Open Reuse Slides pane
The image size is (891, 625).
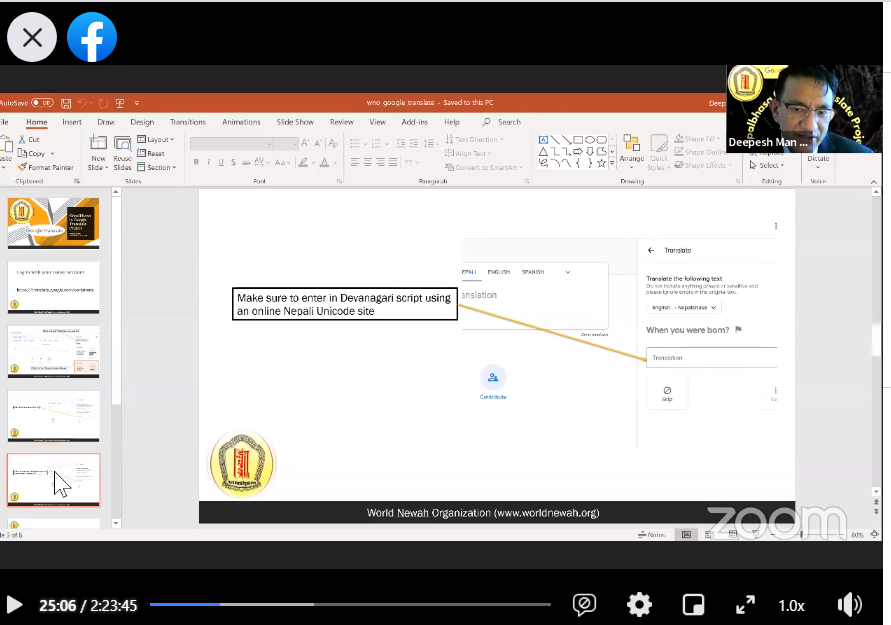(x=122, y=153)
